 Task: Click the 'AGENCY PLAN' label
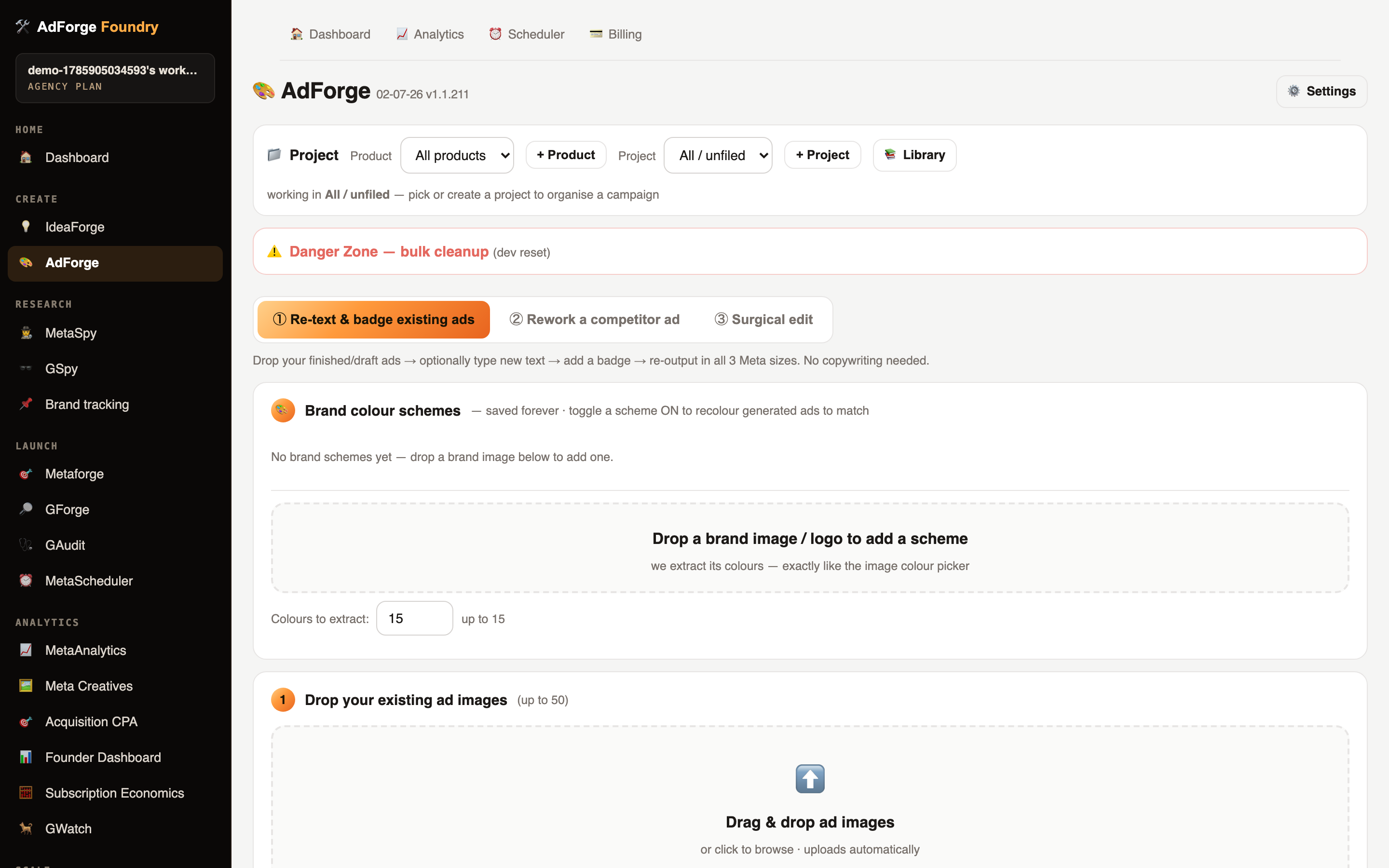[x=65, y=86]
